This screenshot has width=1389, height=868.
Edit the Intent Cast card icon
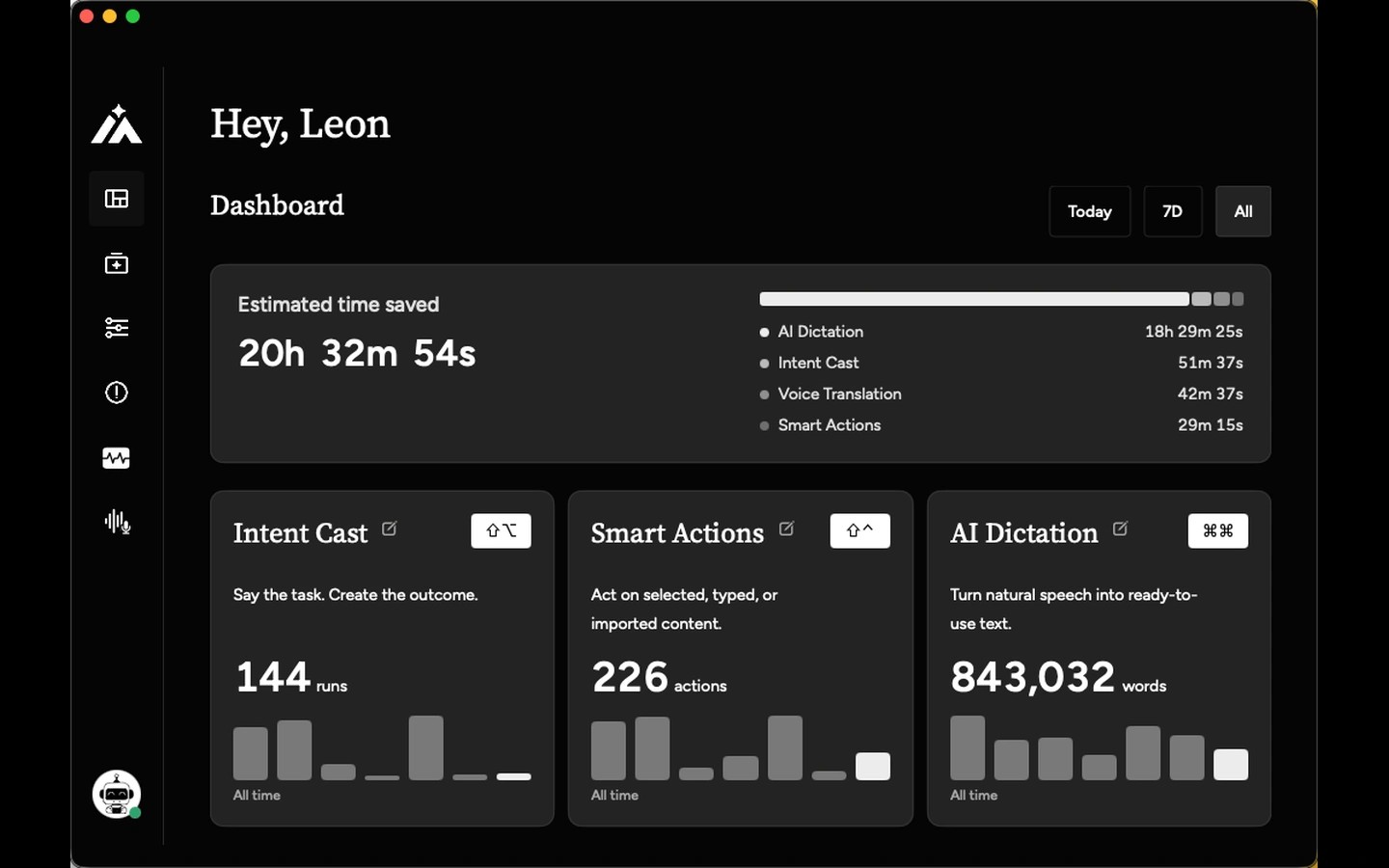coord(390,529)
